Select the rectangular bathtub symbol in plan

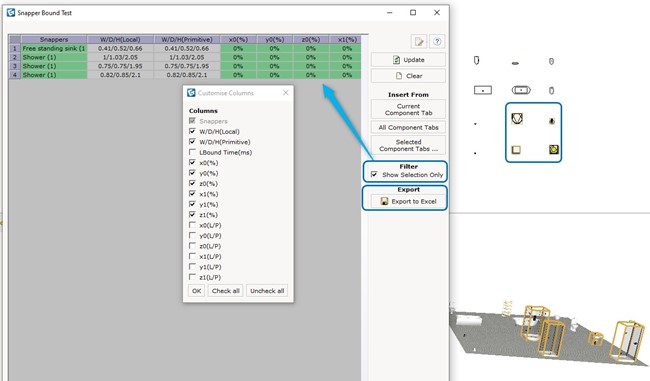tap(483, 90)
